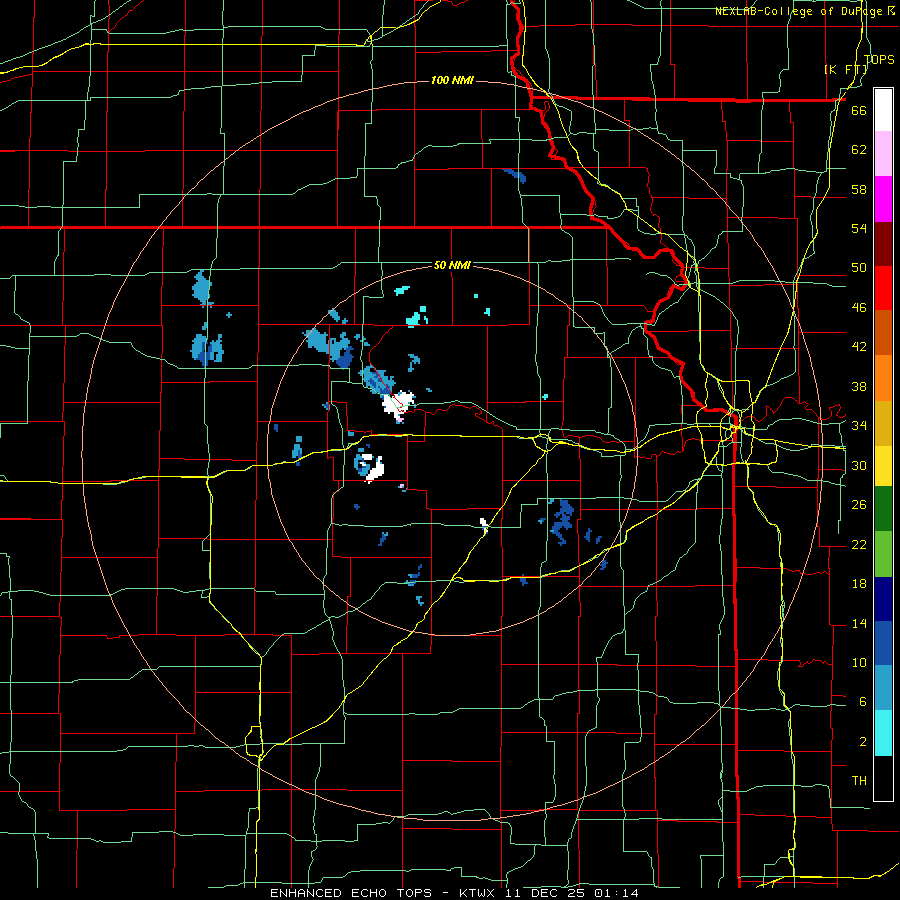Click the '46' legend value

[859, 308]
